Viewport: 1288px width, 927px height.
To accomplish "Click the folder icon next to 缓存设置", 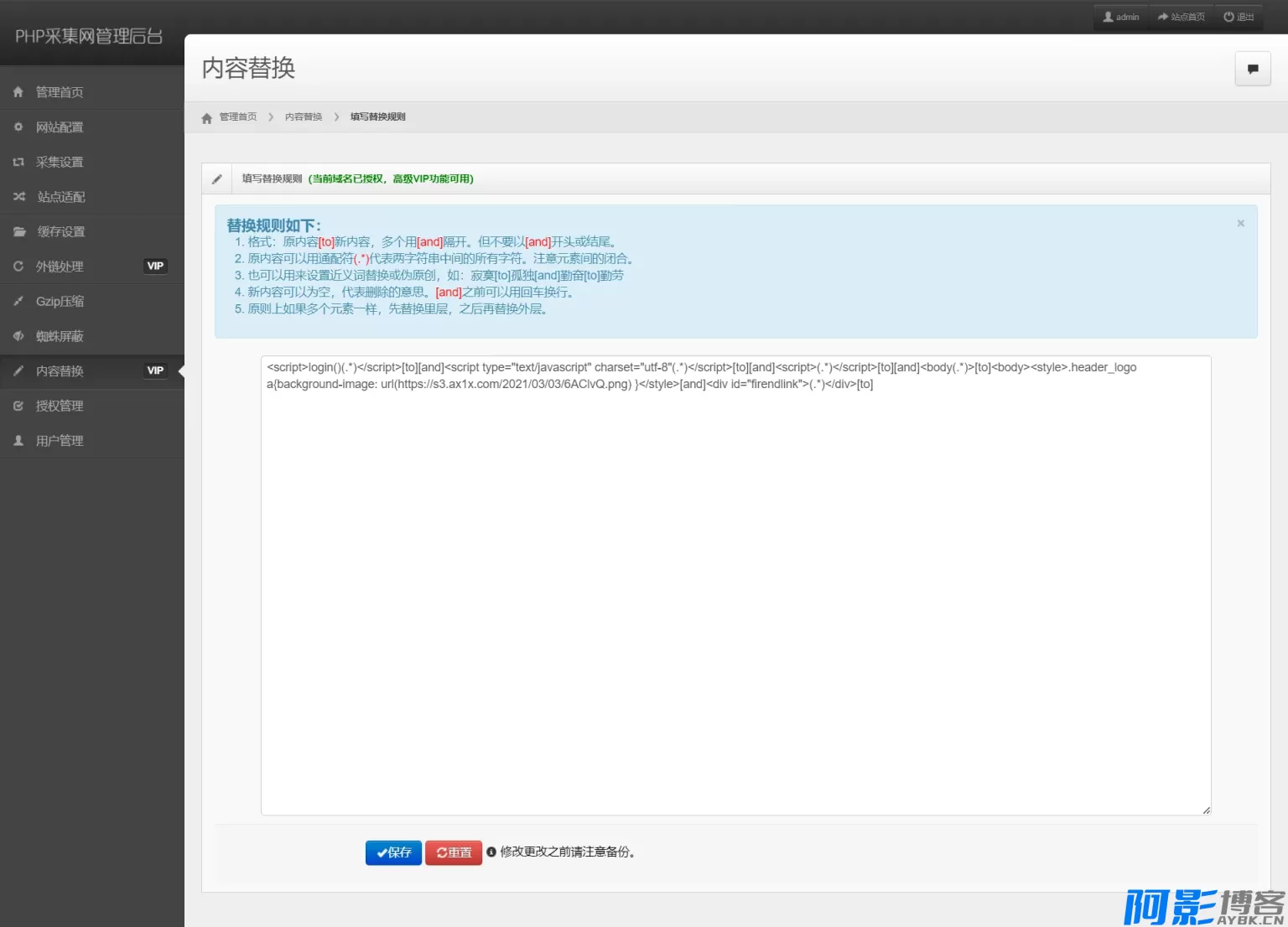I will click(18, 232).
